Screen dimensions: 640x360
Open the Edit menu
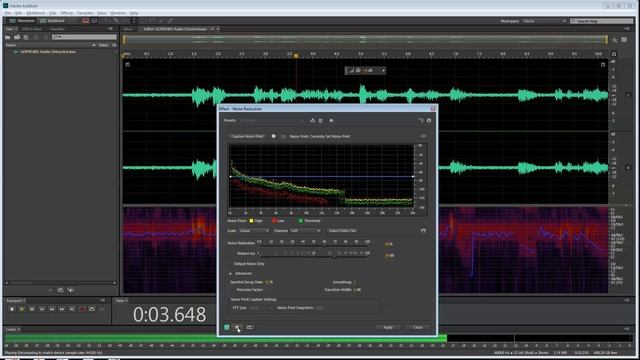coord(19,13)
